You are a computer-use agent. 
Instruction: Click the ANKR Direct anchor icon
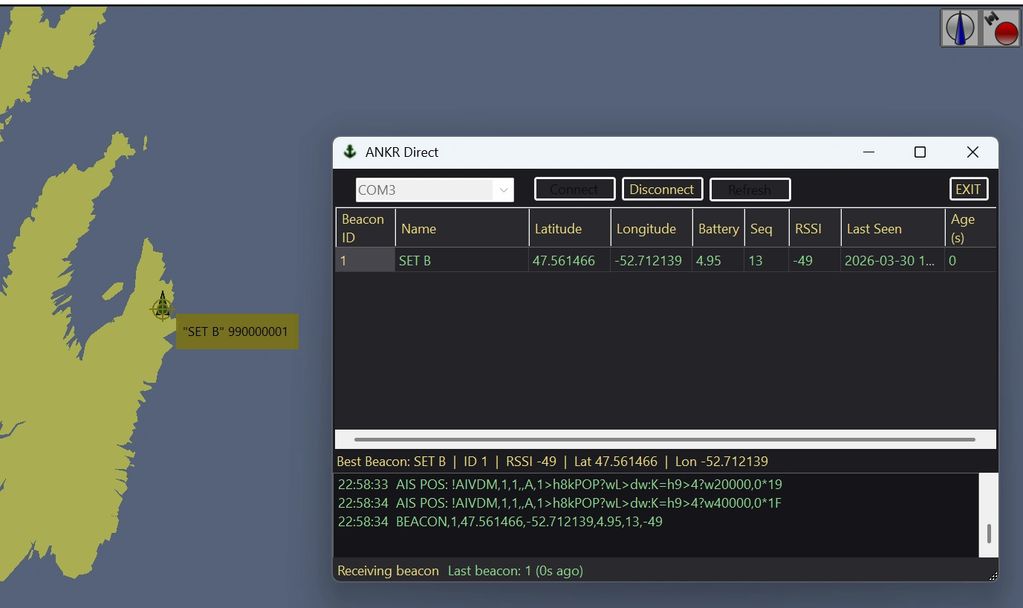coord(350,152)
